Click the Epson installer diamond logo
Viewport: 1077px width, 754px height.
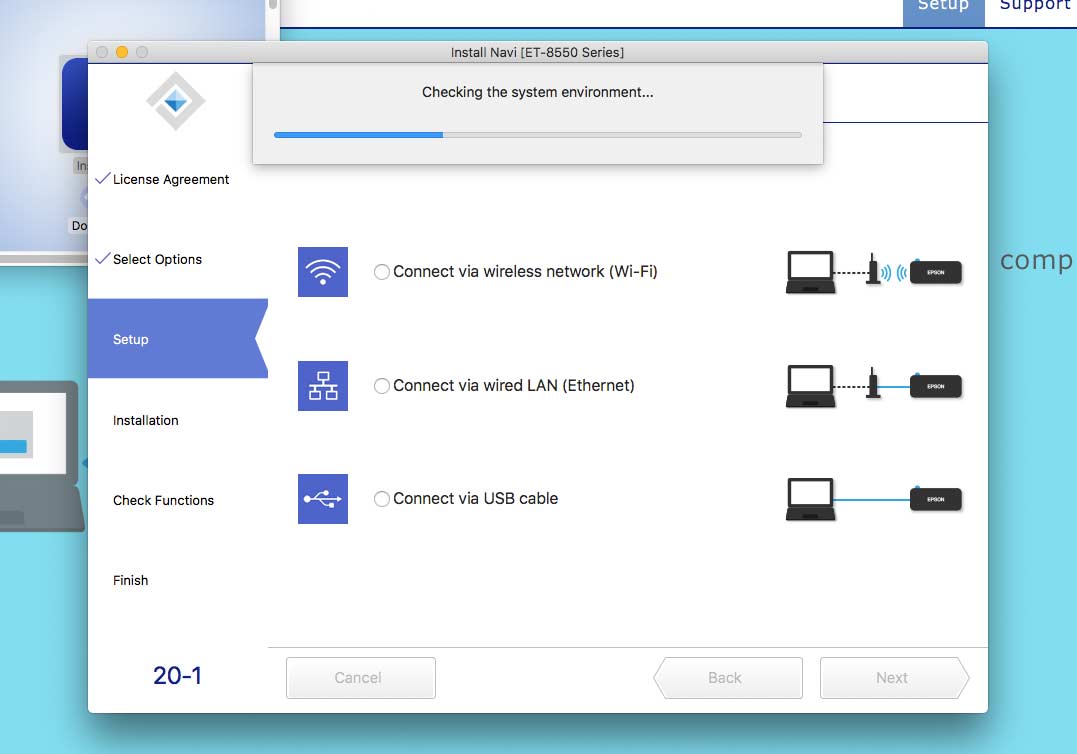point(176,102)
